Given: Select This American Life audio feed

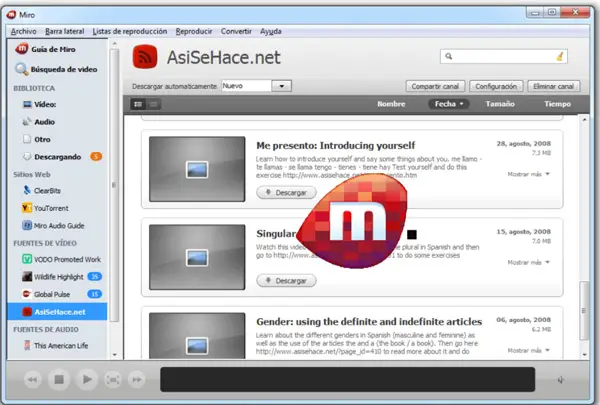Looking at the screenshot, I should [x=55, y=345].
